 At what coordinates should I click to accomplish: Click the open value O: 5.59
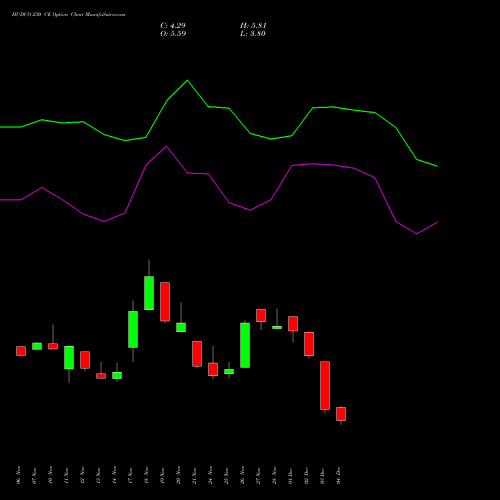click(x=173, y=33)
